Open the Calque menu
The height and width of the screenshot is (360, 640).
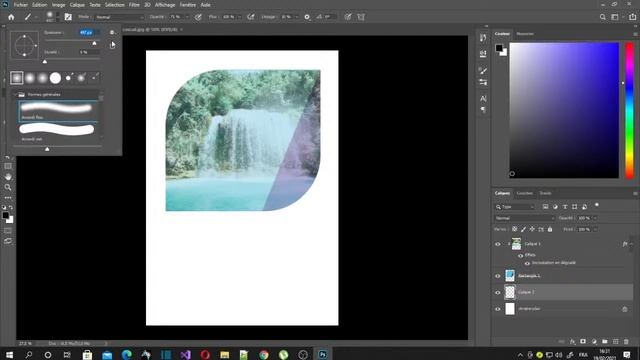pos(77,5)
